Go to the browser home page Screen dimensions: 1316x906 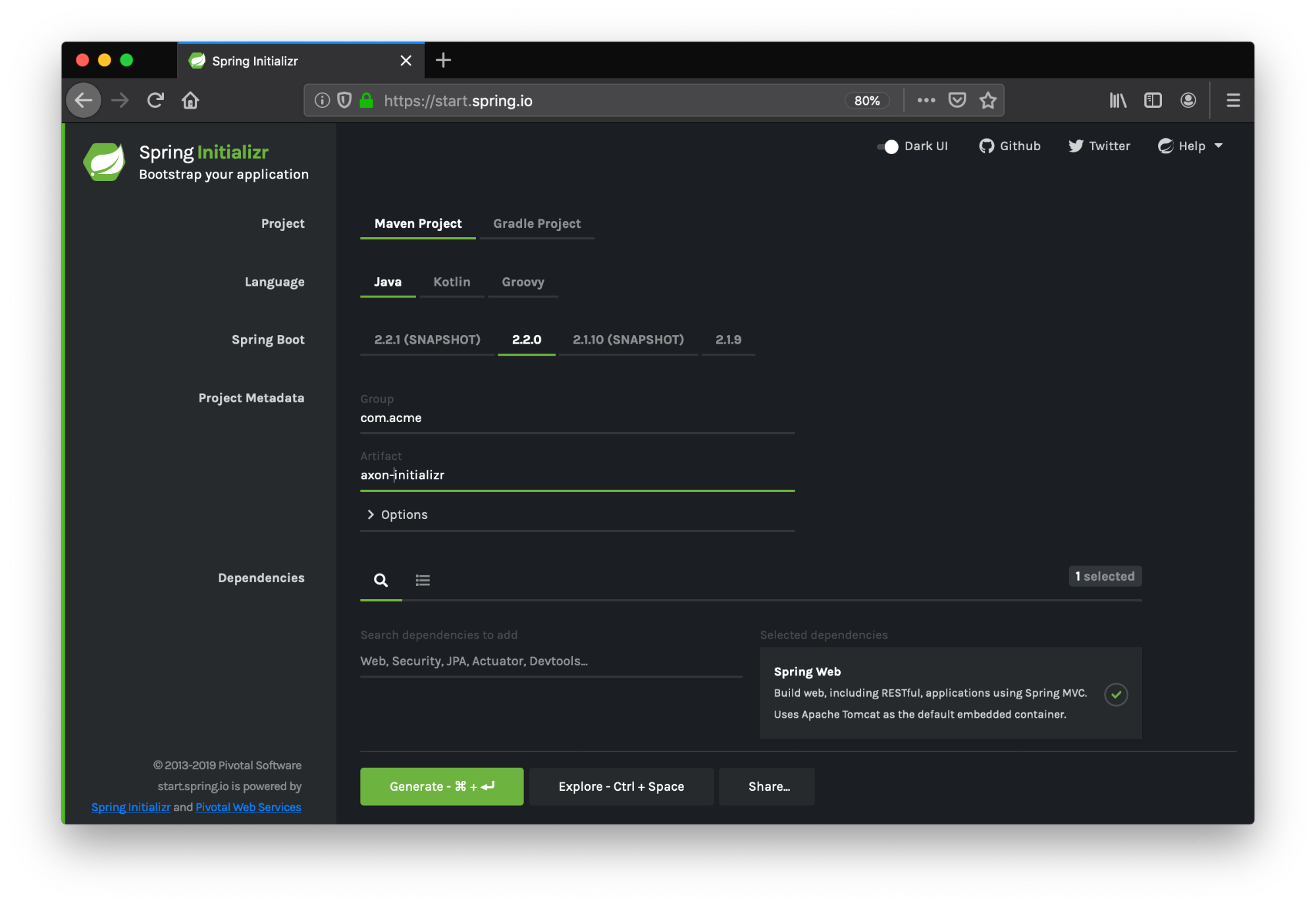(190, 100)
